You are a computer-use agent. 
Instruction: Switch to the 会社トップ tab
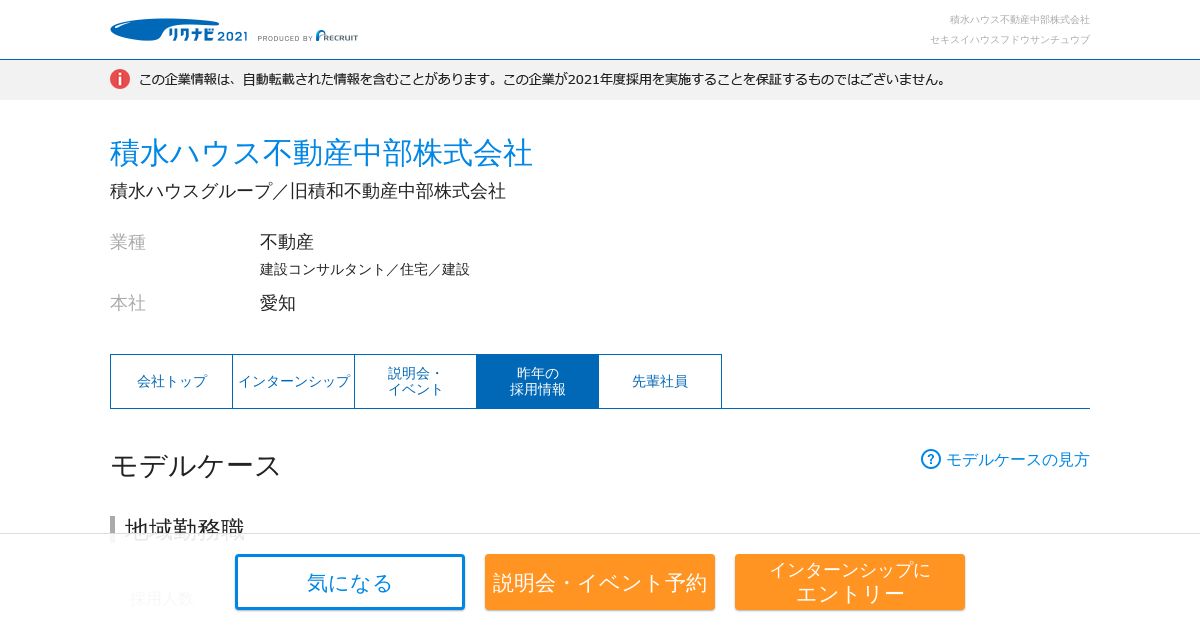pos(172,381)
